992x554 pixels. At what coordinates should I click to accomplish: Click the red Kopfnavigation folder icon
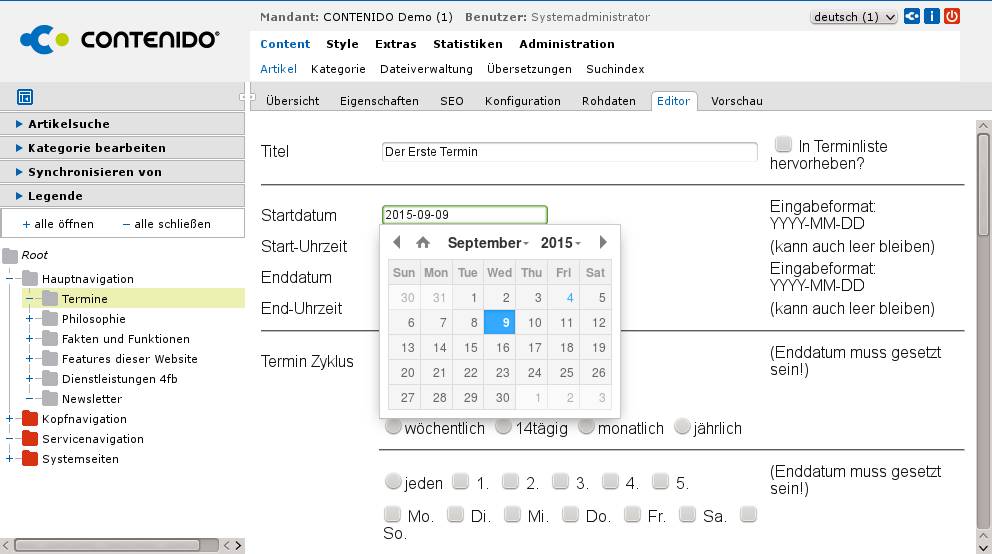tap(30, 419)
